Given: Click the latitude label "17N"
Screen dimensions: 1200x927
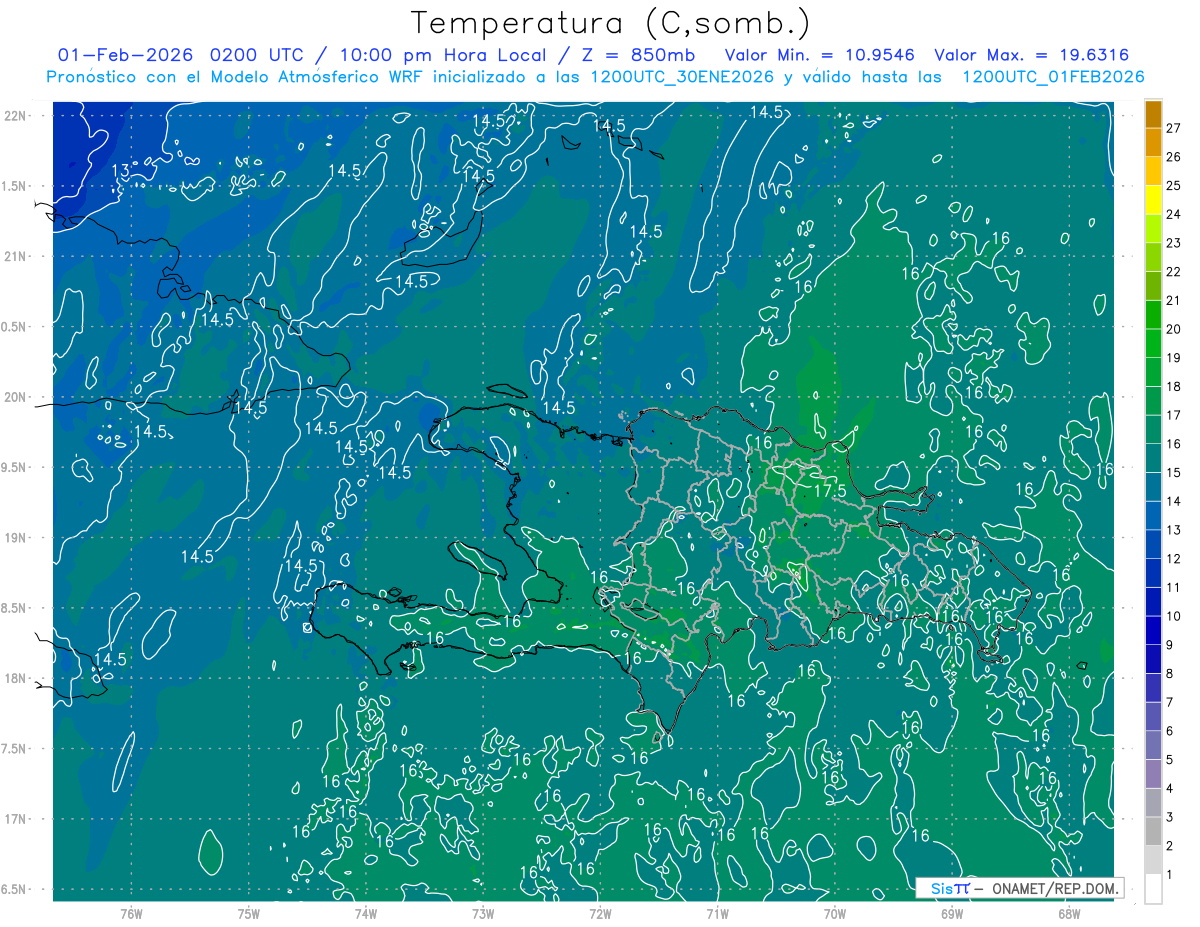Looking at the screenshot, I should point(14,819).
